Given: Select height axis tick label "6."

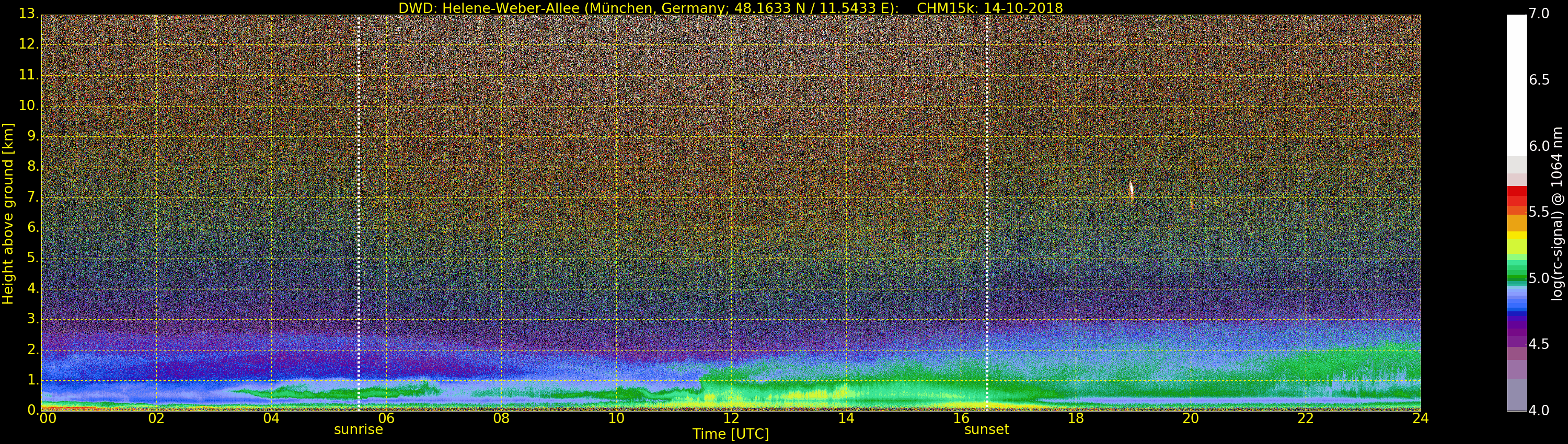Looking at the screenshot, I should pyautogui.click(x=33, y=227).
